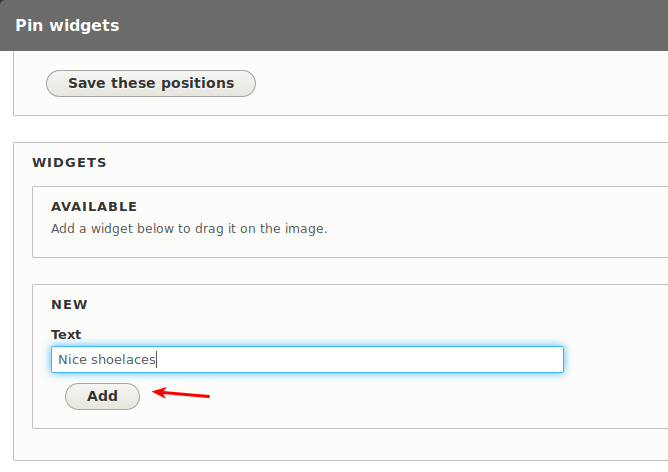This screenshot has height=472, width=668.
Task: Click the text caret after shoelaces
Action: click(157, 360)
